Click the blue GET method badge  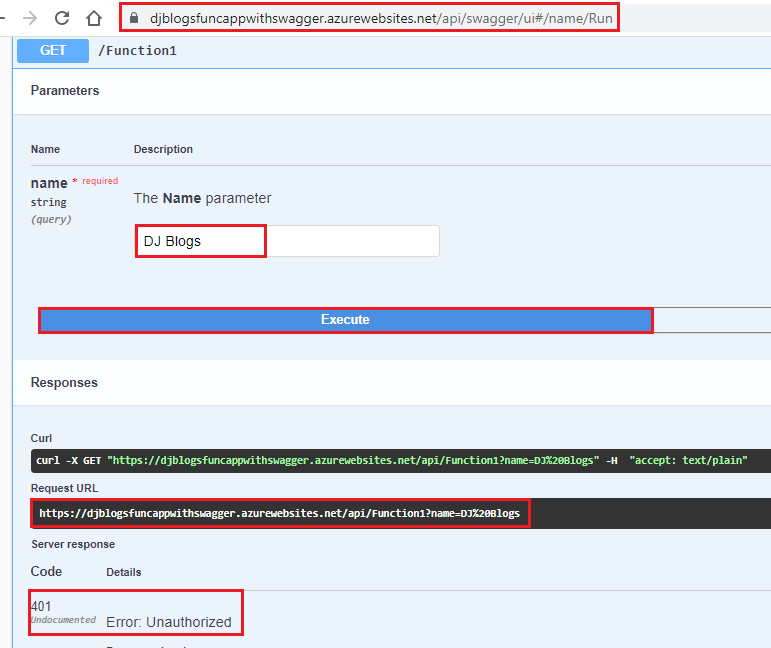pos(53,51)
